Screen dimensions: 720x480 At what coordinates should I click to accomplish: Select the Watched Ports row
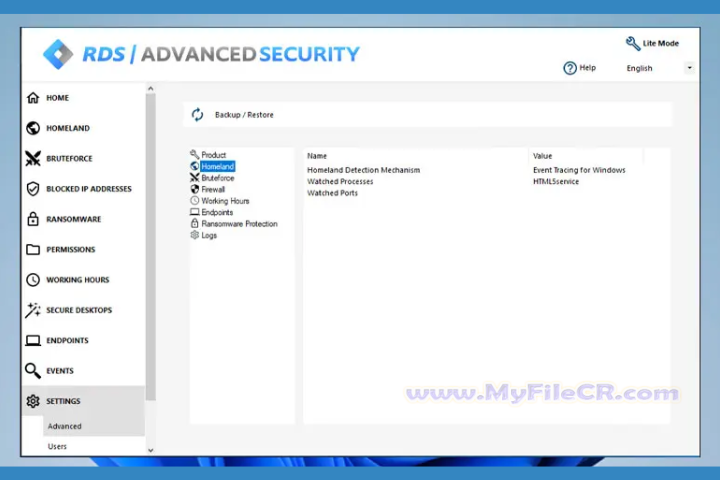(332, 193)
